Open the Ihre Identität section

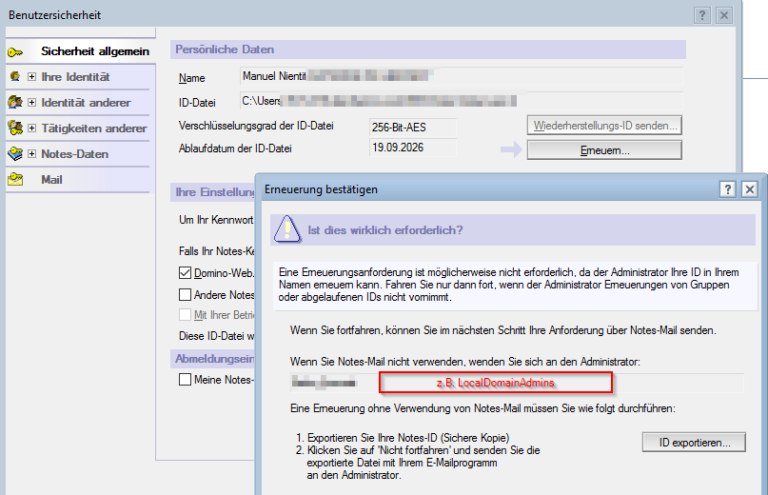click(x=75, y=77)
